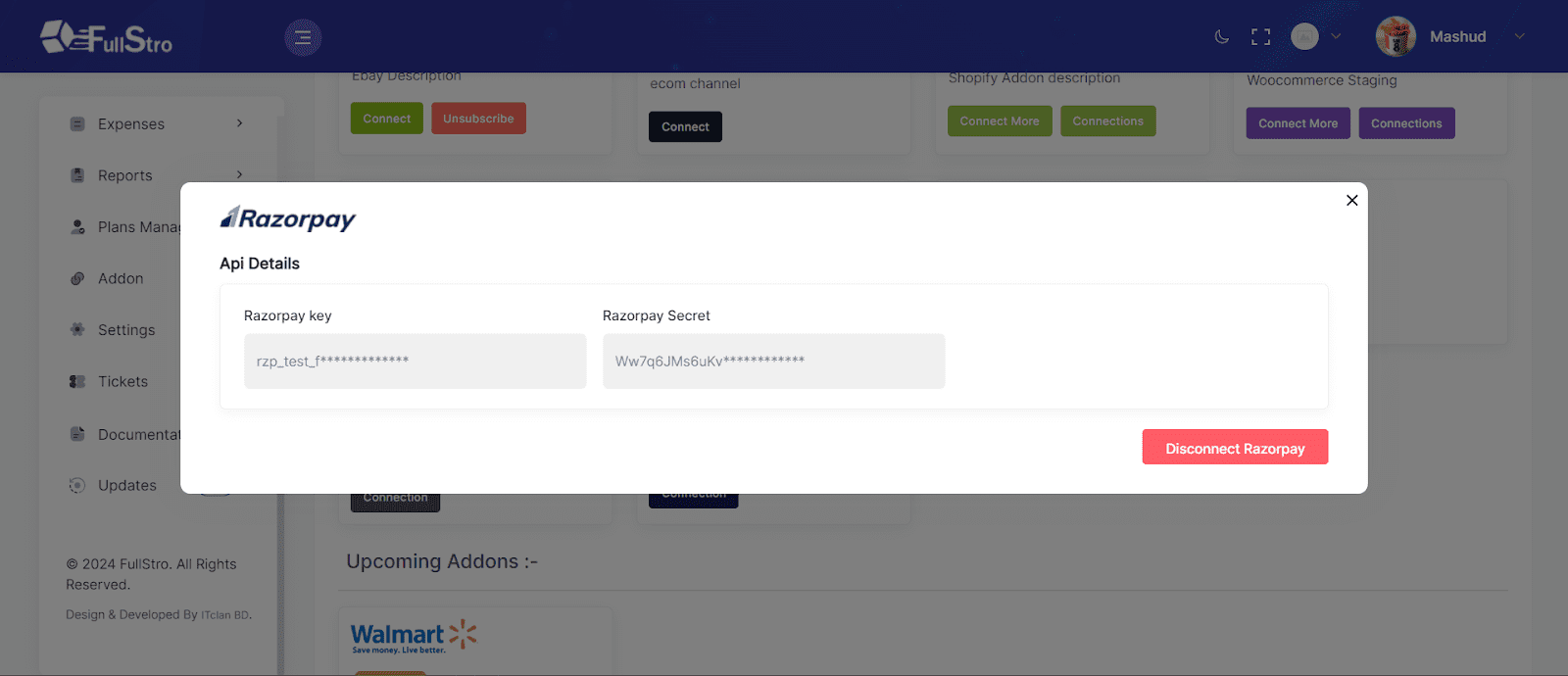1568x676 pixels.
Task: Click the Updates sidebar icon
Action: [x=77, y=485]
